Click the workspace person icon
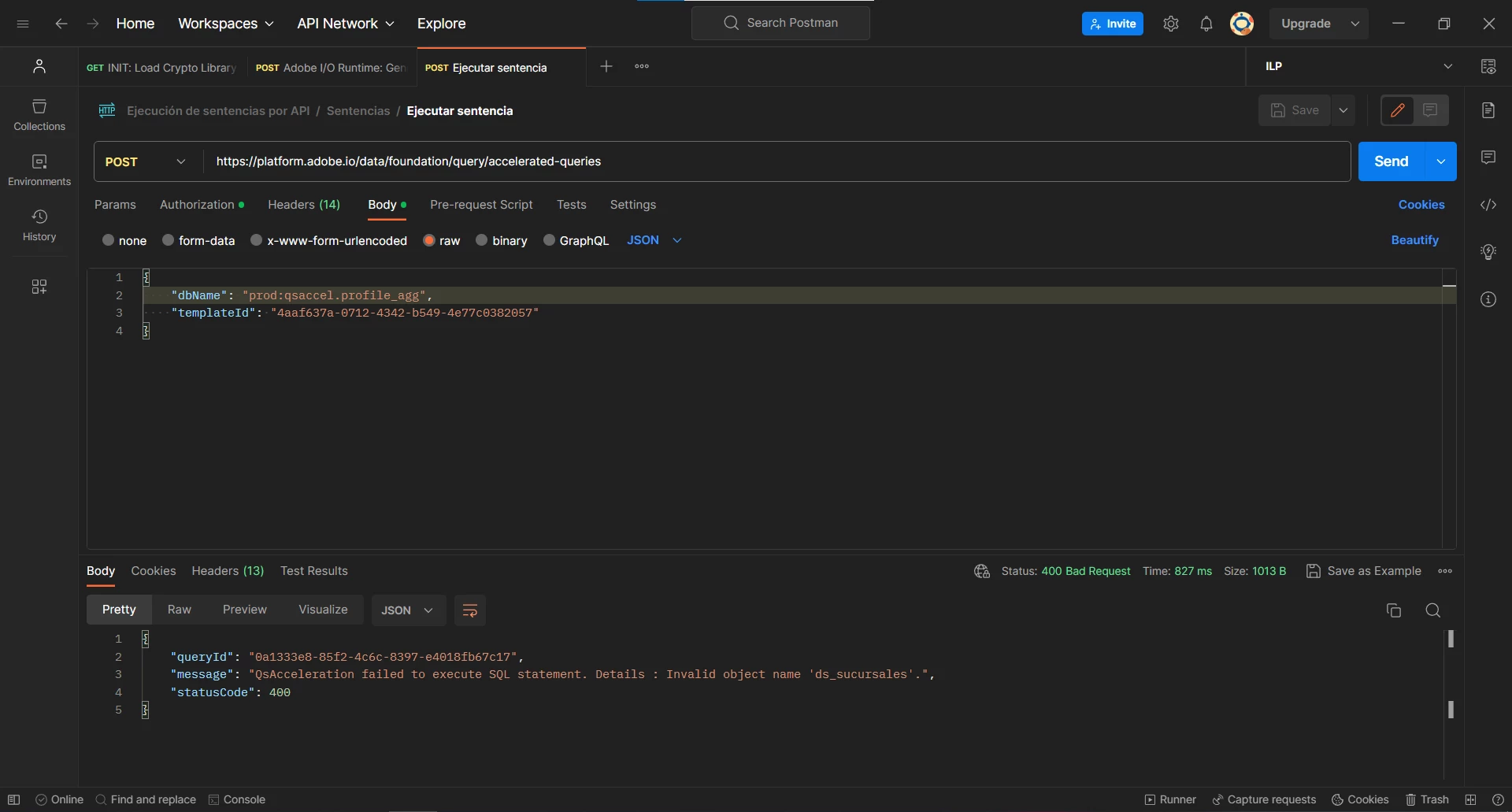Image resolution: width=1512 pixels, height=812 pixels. [x=39, y=66]
